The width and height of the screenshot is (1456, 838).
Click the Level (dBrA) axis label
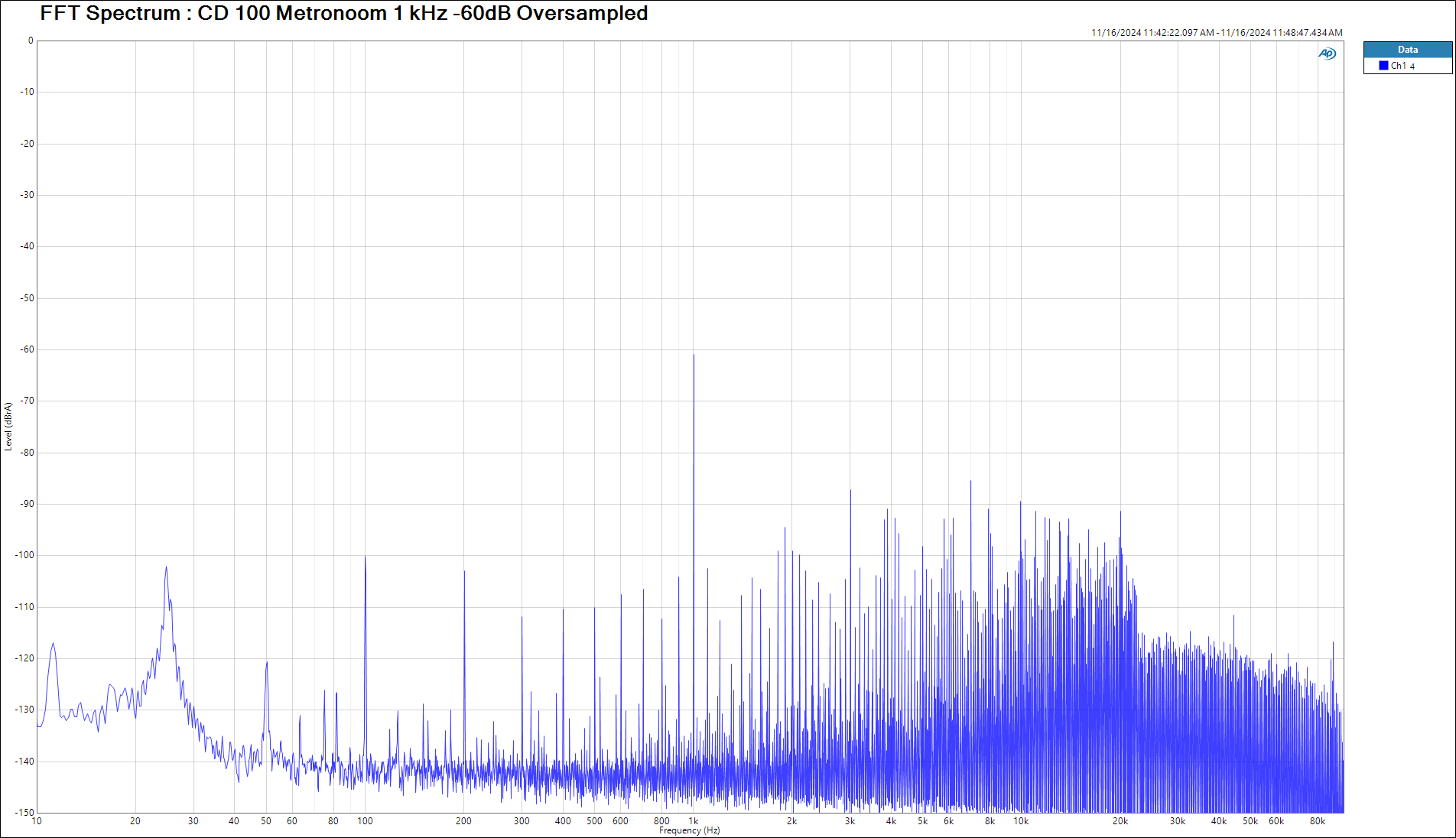click(x=8, y=427)
